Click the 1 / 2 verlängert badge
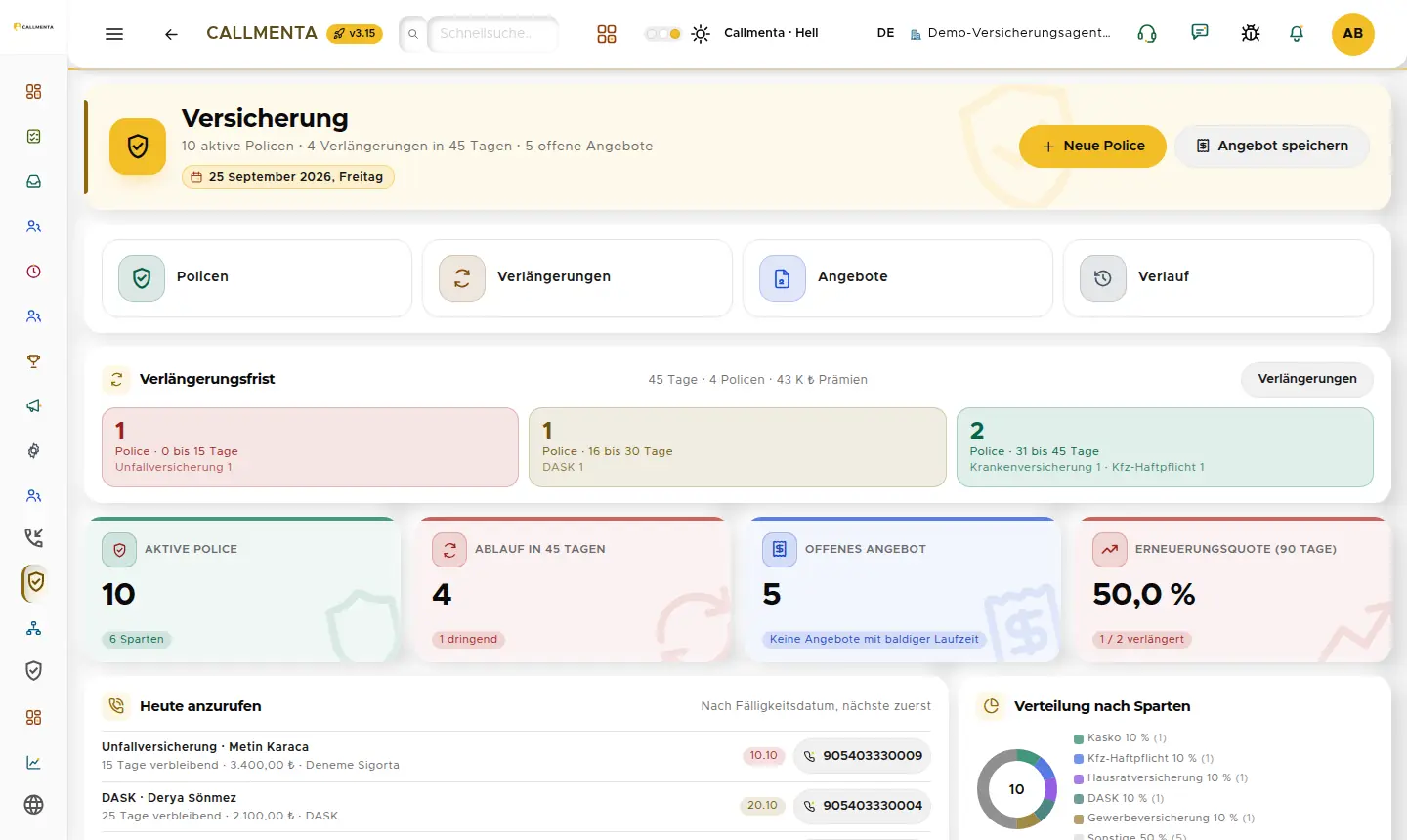The height and width of the screenshot is (840, 1407). coord(1142,640)
